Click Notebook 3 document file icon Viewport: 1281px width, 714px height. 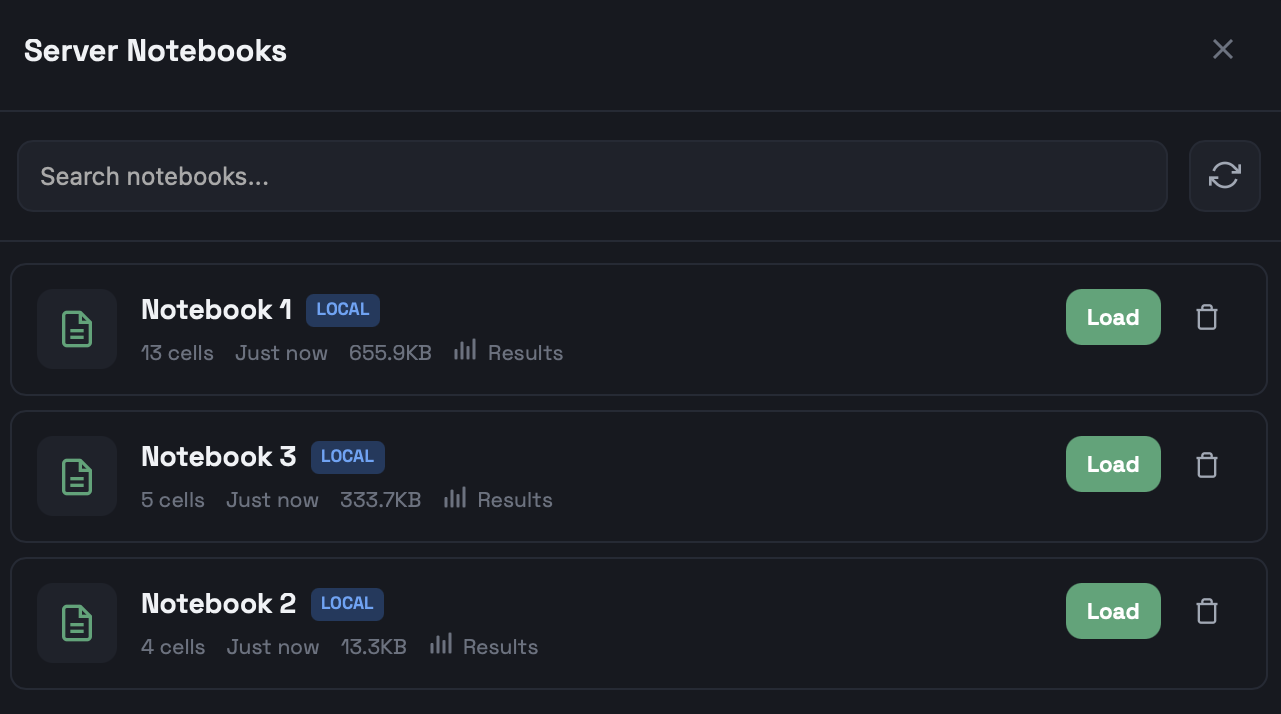(x=77, y=476)
